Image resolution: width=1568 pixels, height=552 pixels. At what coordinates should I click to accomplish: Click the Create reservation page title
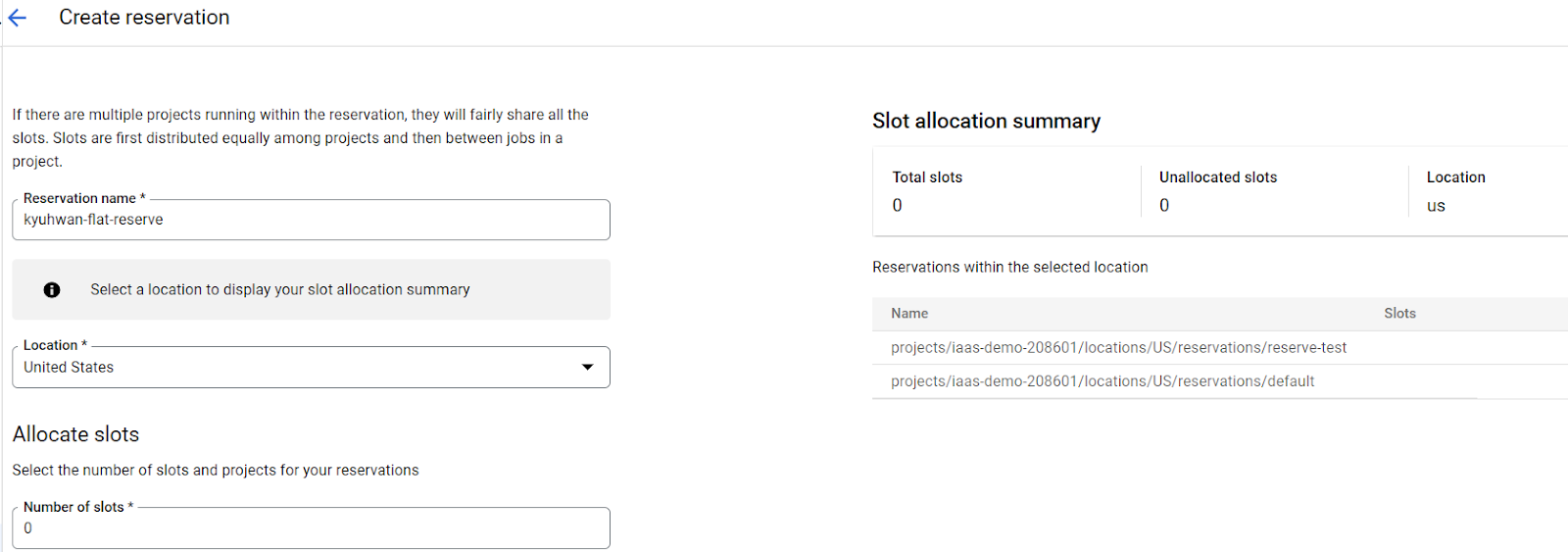point(144,18)
